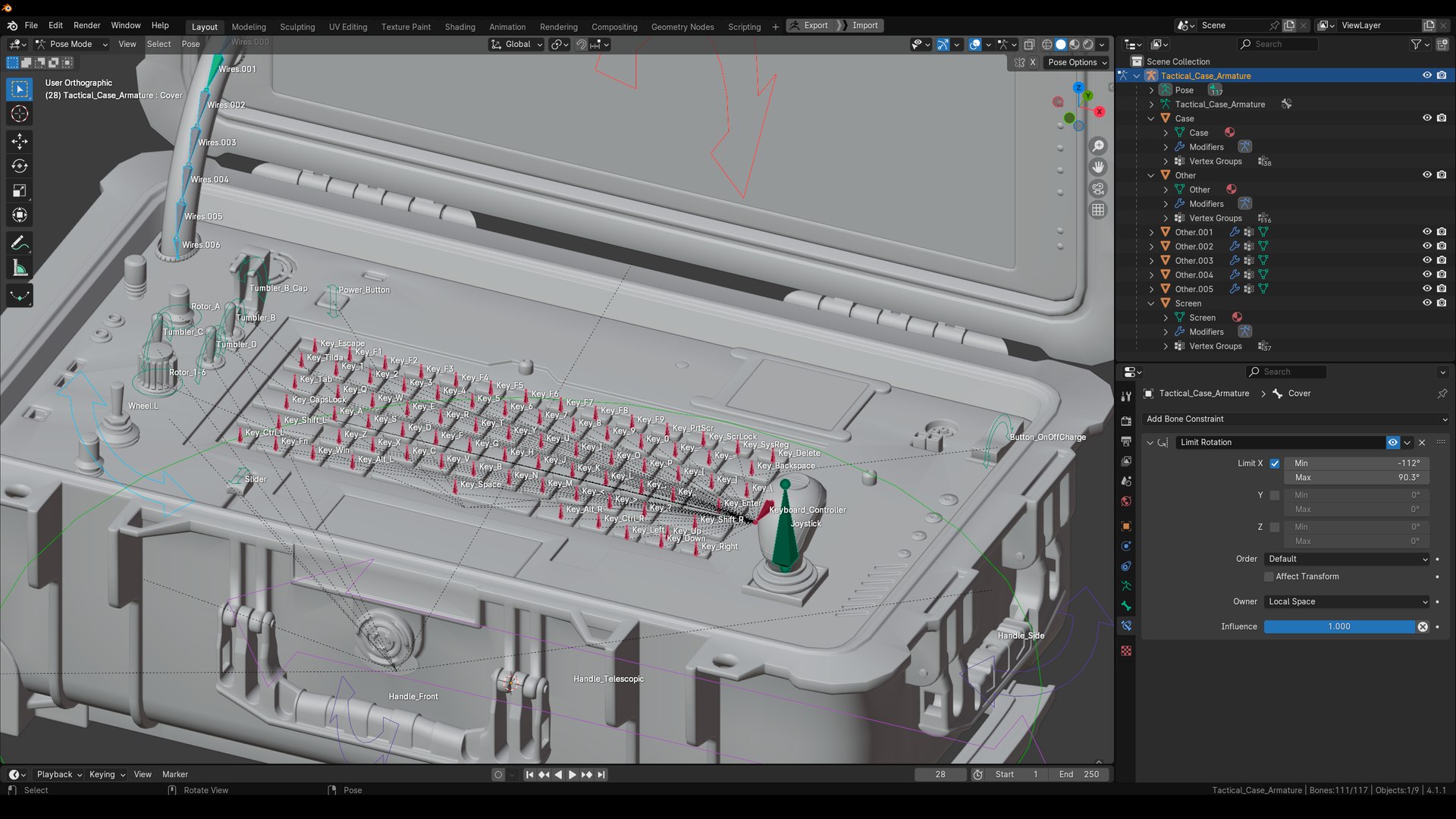Switch to the Shading workspace tab
1456x819 pixels.
(460, 27)
